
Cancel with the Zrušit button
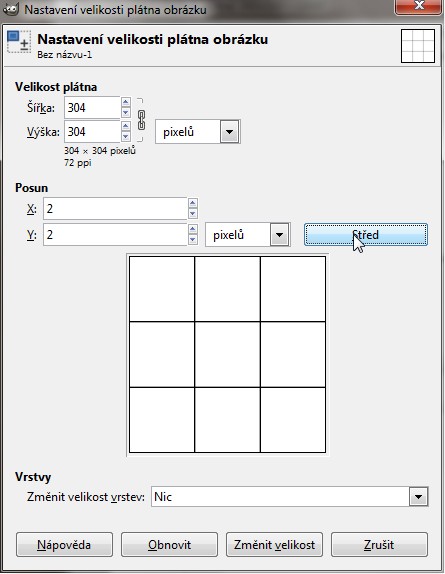(379, 545)
